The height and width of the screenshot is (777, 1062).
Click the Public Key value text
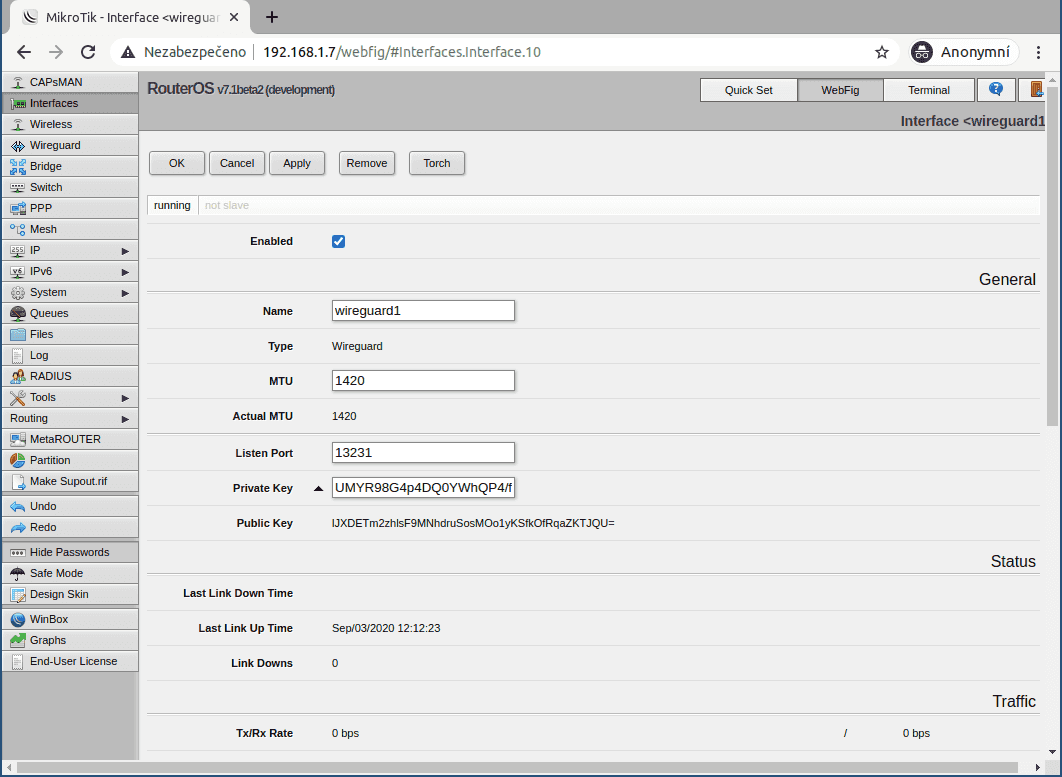473,523
